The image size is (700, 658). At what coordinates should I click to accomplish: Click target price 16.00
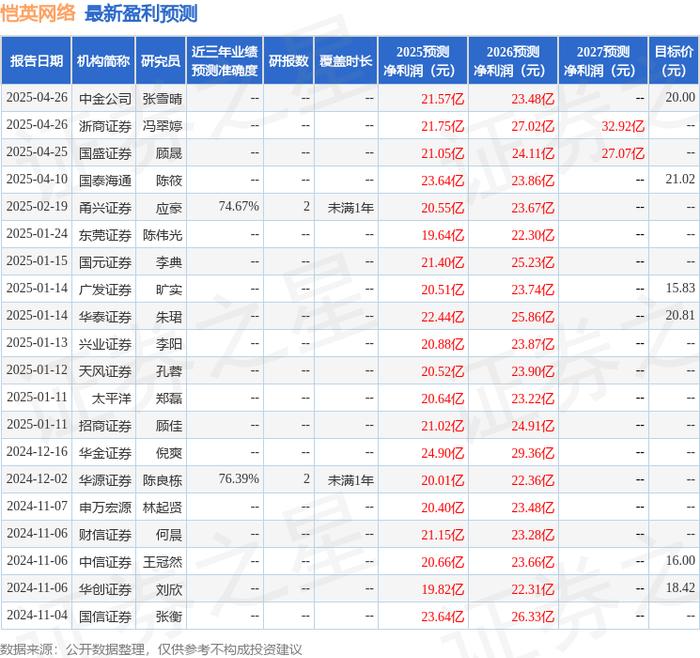point(680,560)
